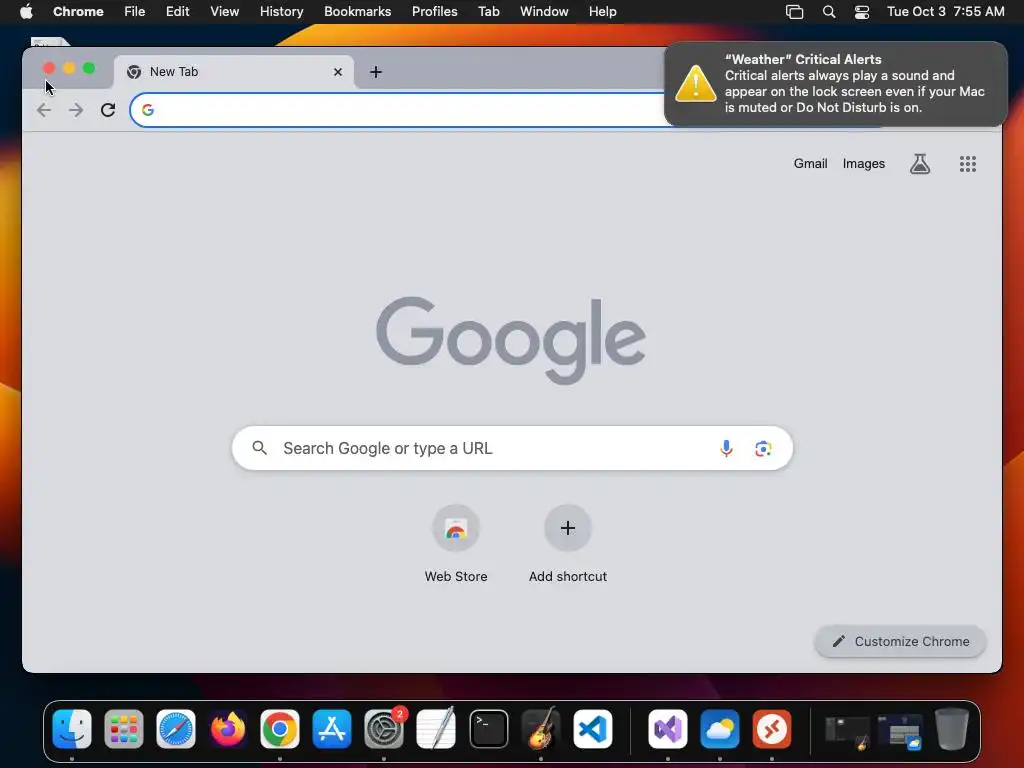Open Launchpad from the Dock
The height and width of the screenshot is (768, 1024).
[x=123, y=729]
